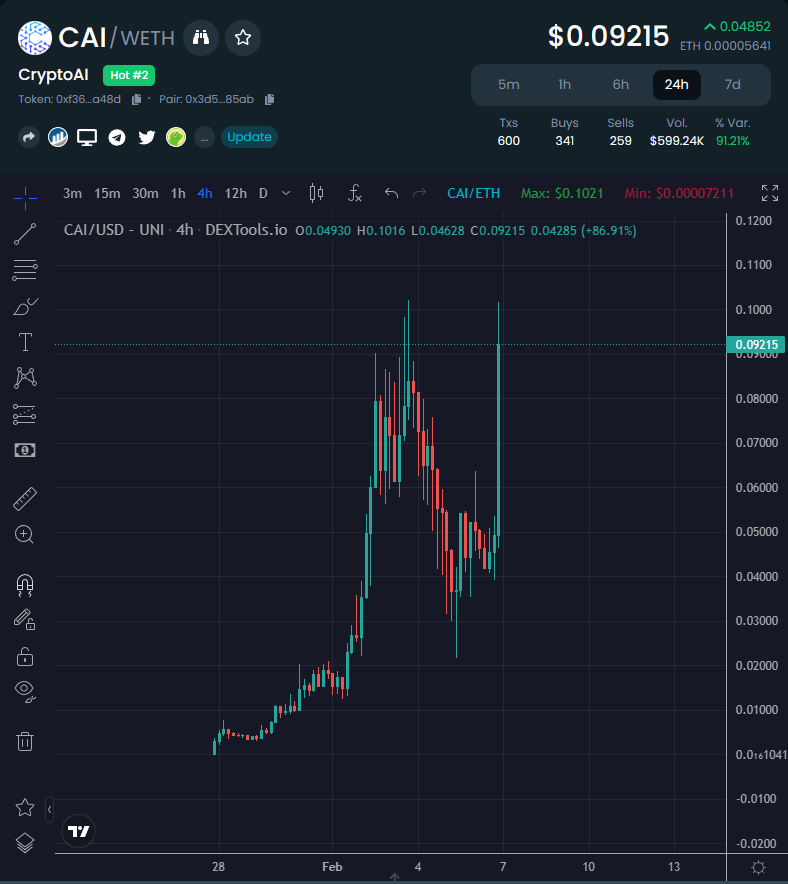
Task: Open the candlestick chart style selector
Action: click(317, 193)
